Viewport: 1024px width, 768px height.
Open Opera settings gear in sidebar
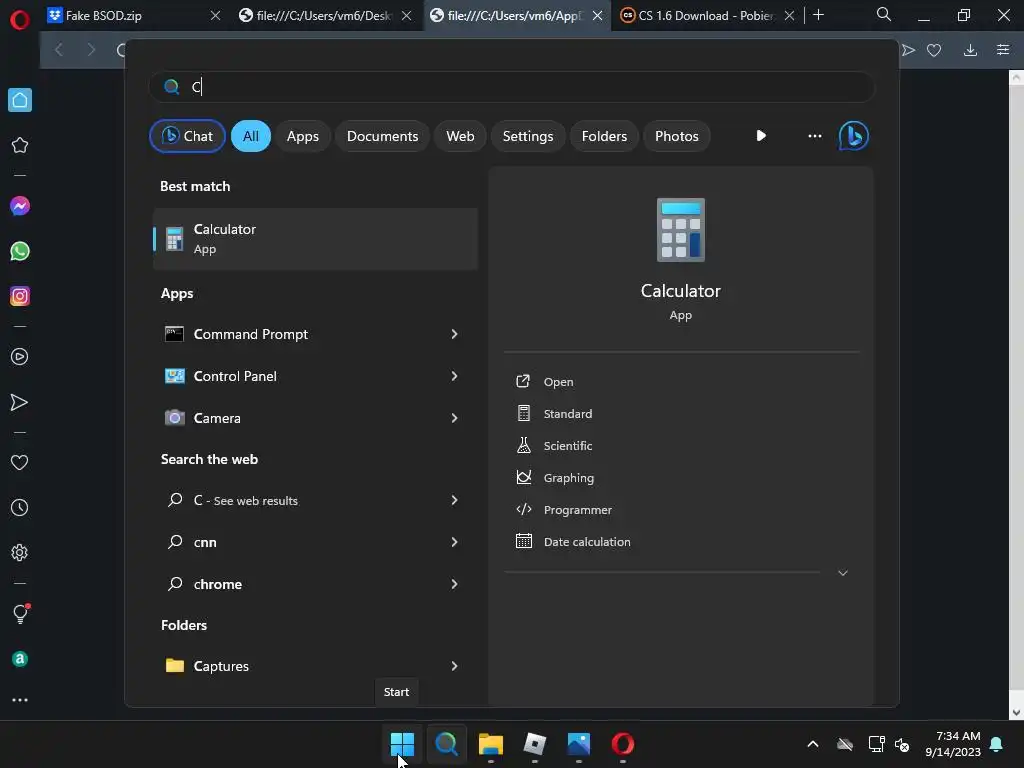tap(20, 552)
